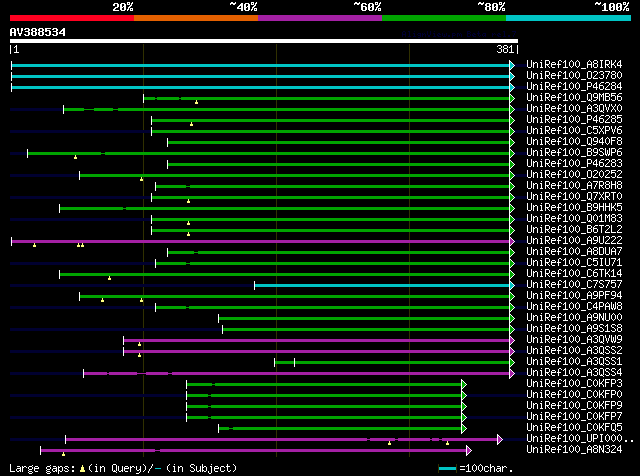Select the UniRef100_P46284 label
The width and height of the screenshot is (640, 476).
[x=574, y=87]
